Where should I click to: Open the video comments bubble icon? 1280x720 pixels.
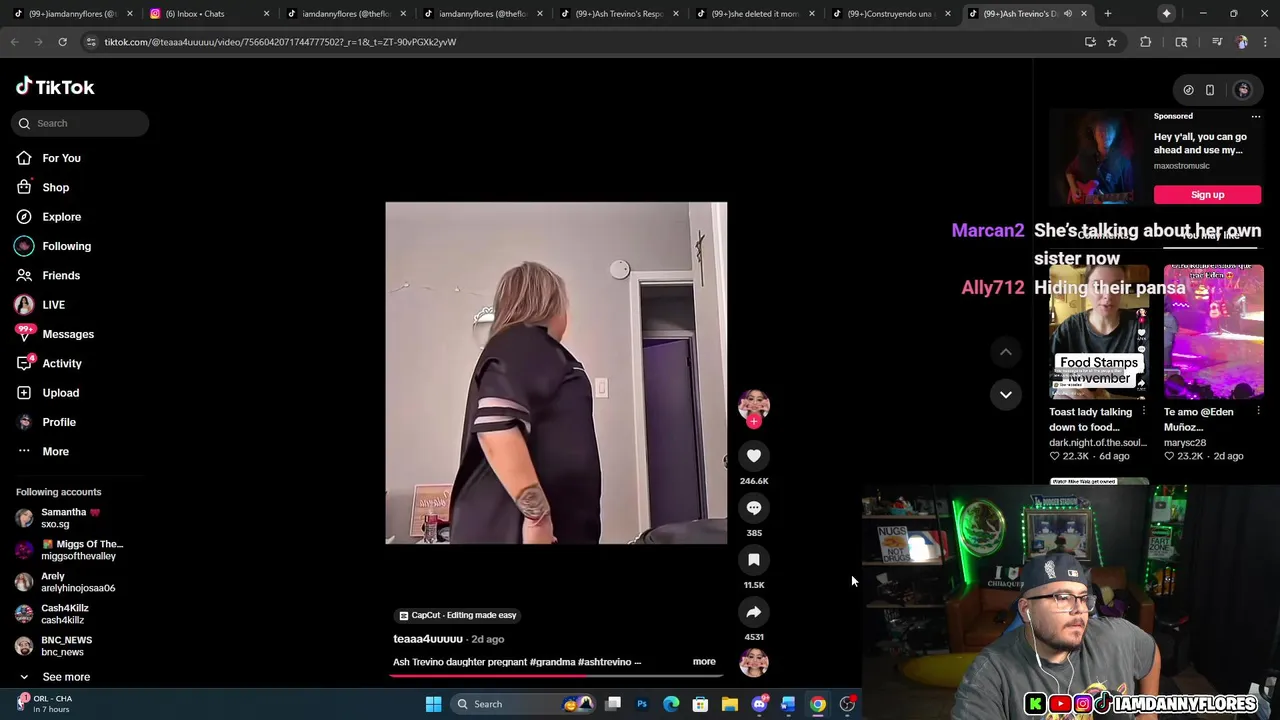[754, 508]
